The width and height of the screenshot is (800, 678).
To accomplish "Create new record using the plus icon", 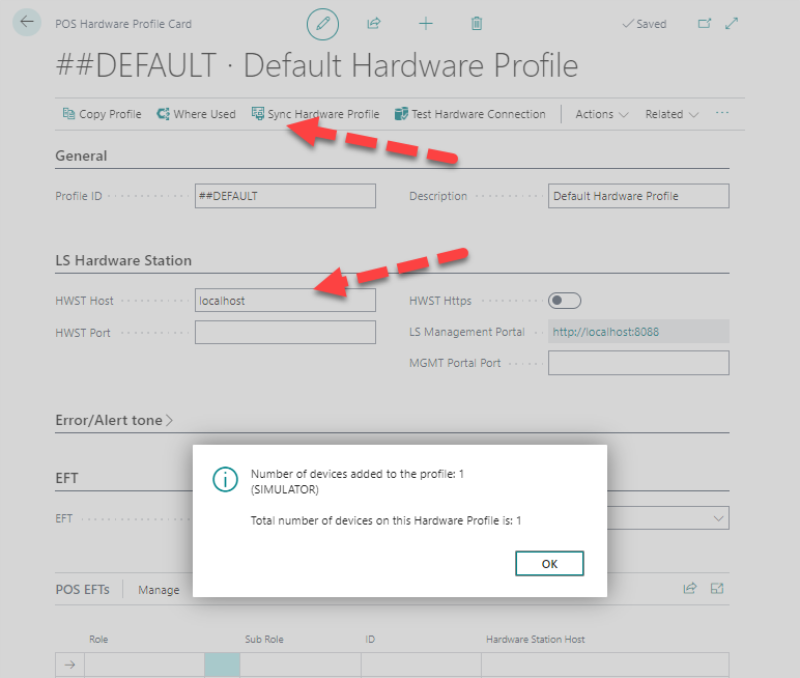I will click(x=425, y=22).
